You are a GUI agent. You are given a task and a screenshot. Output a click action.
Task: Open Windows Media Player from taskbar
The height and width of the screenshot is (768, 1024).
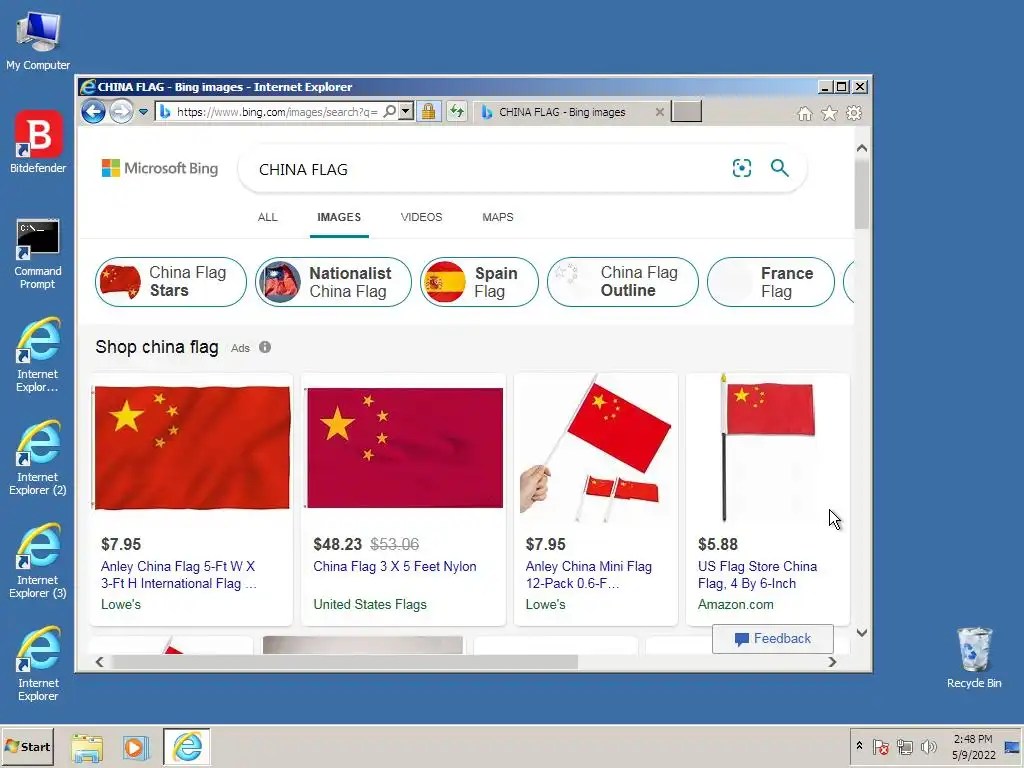[x=136, y=747]
